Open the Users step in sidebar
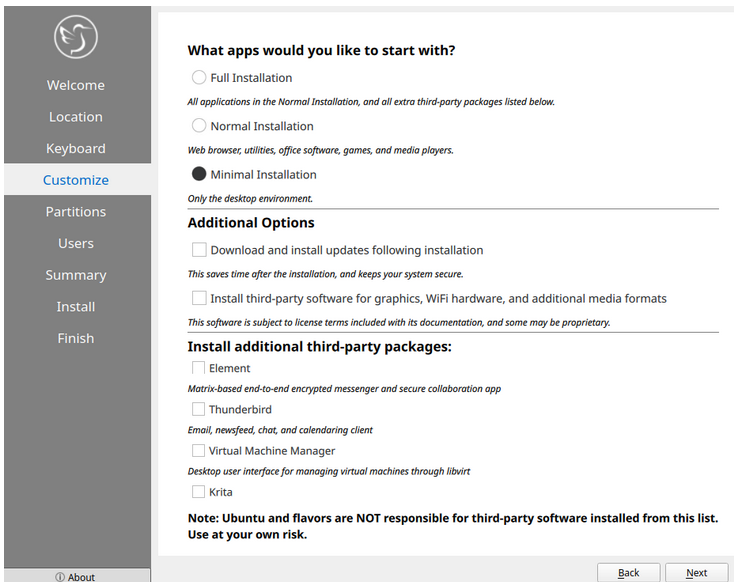Viewport: 734px width, 582px height. 76,244
